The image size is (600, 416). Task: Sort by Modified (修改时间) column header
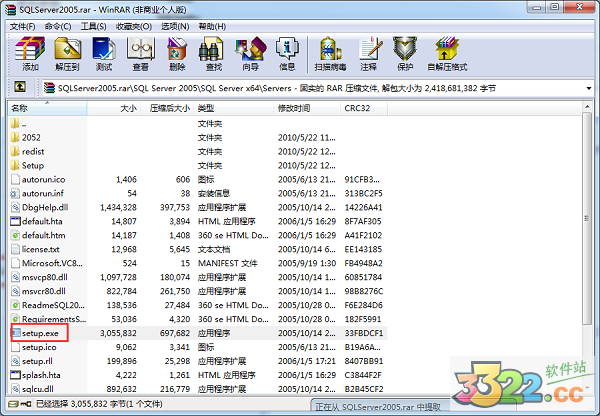307,108
